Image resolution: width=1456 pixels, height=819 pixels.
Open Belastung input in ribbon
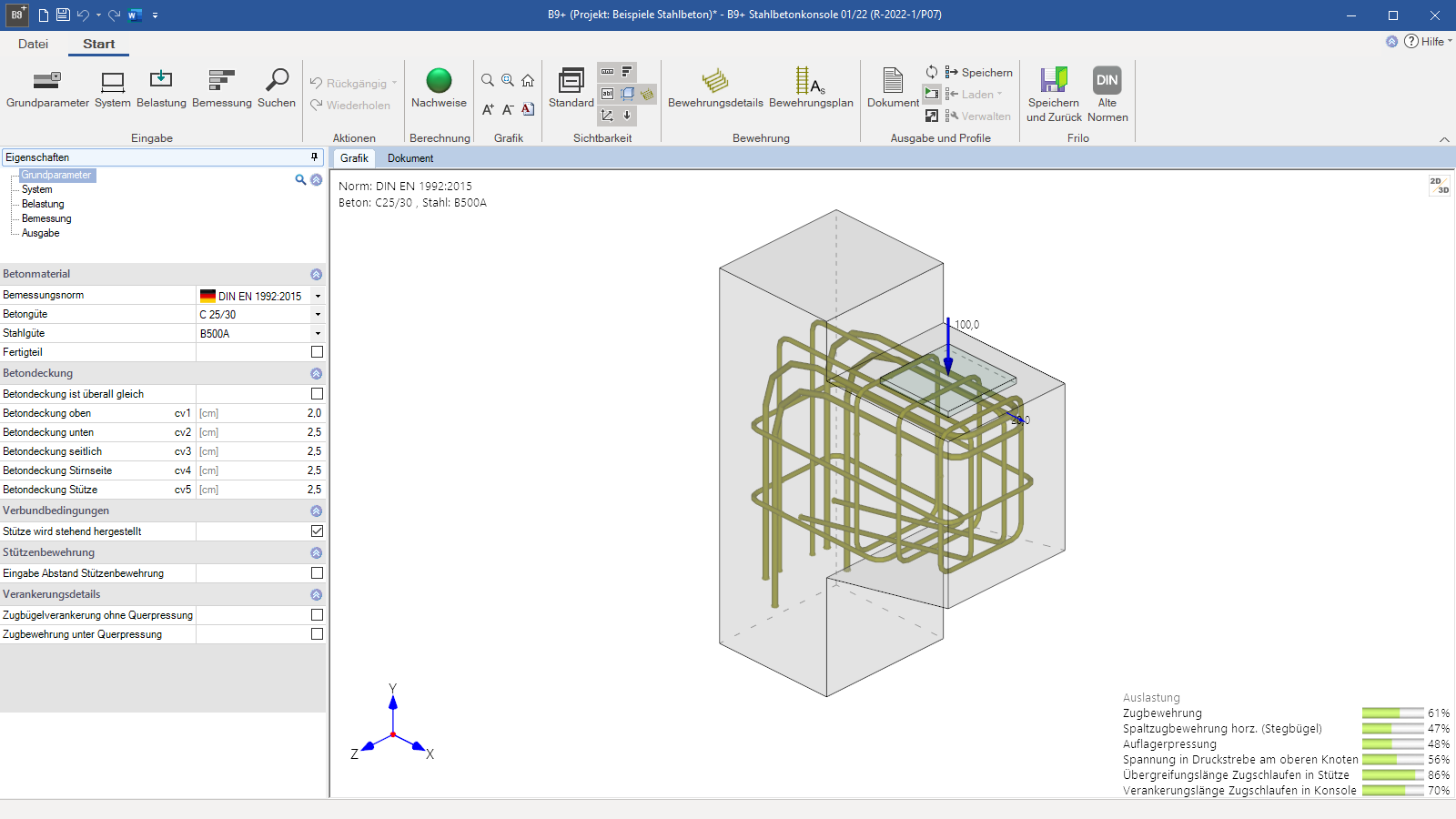161,89
